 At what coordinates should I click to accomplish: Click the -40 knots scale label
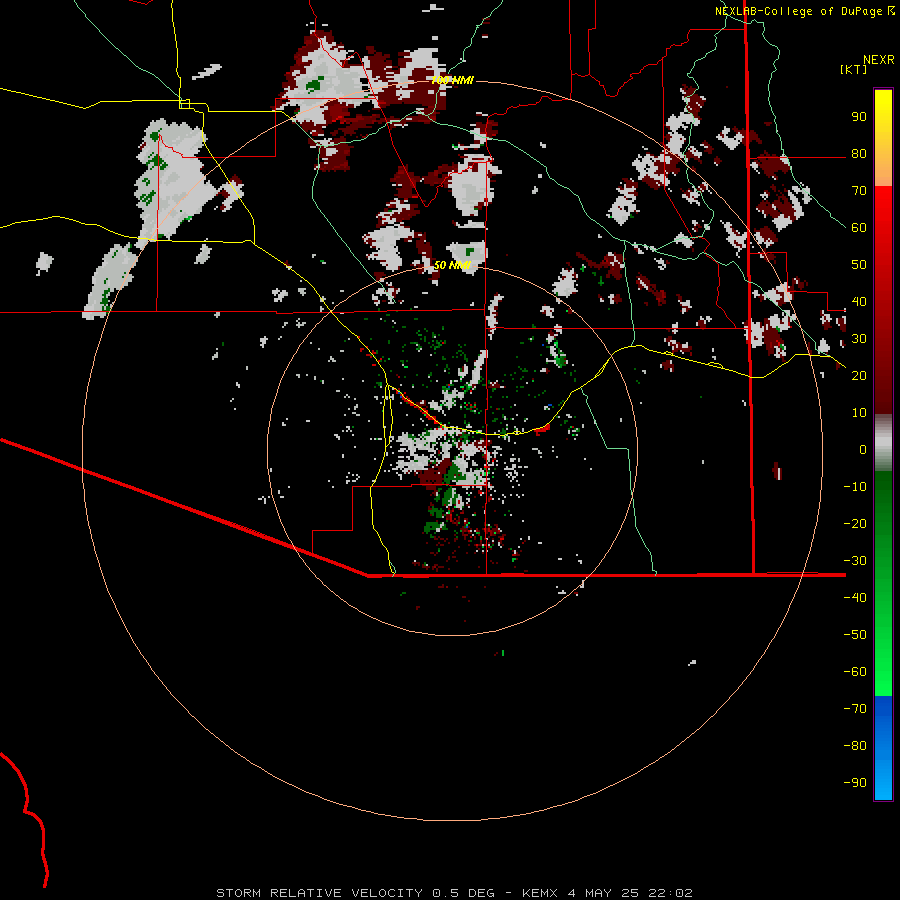(855, 598)
